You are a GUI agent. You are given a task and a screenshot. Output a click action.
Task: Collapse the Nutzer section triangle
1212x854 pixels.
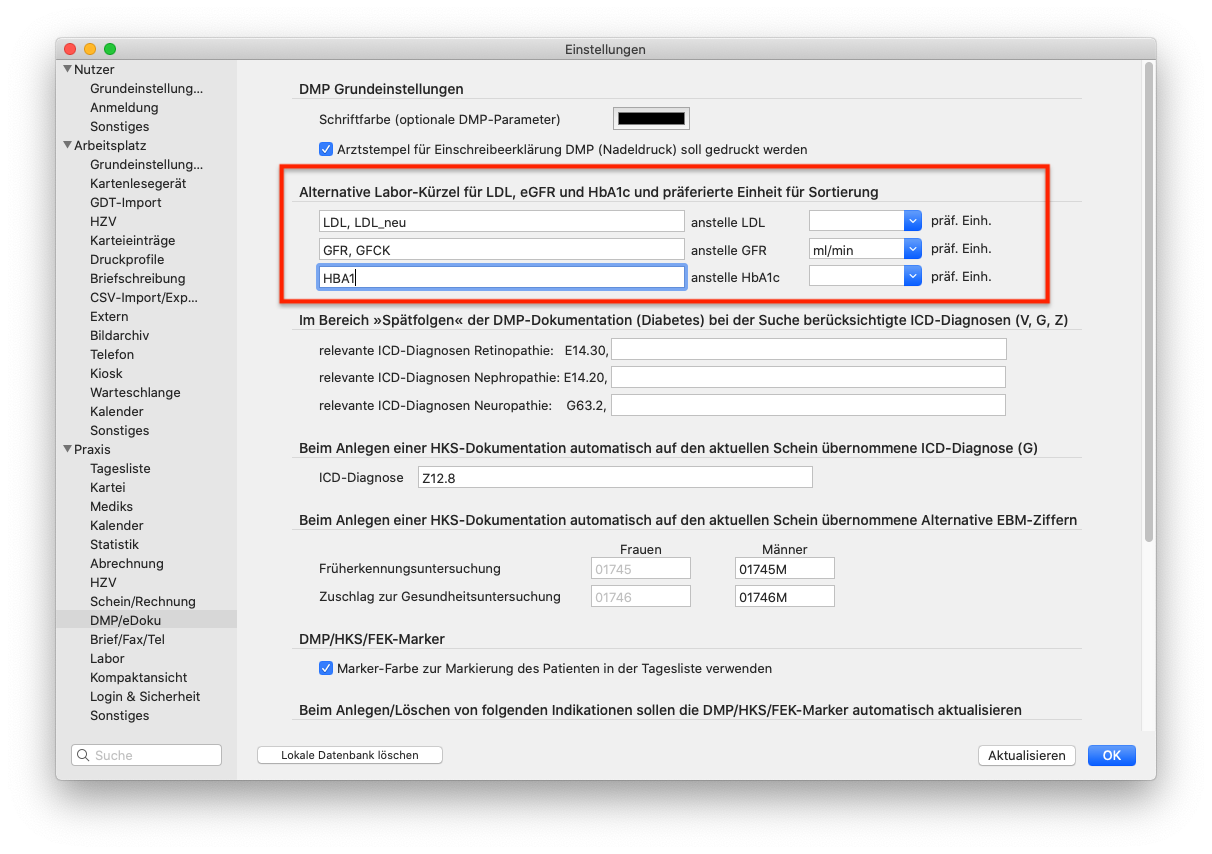[x=67, y=70]
